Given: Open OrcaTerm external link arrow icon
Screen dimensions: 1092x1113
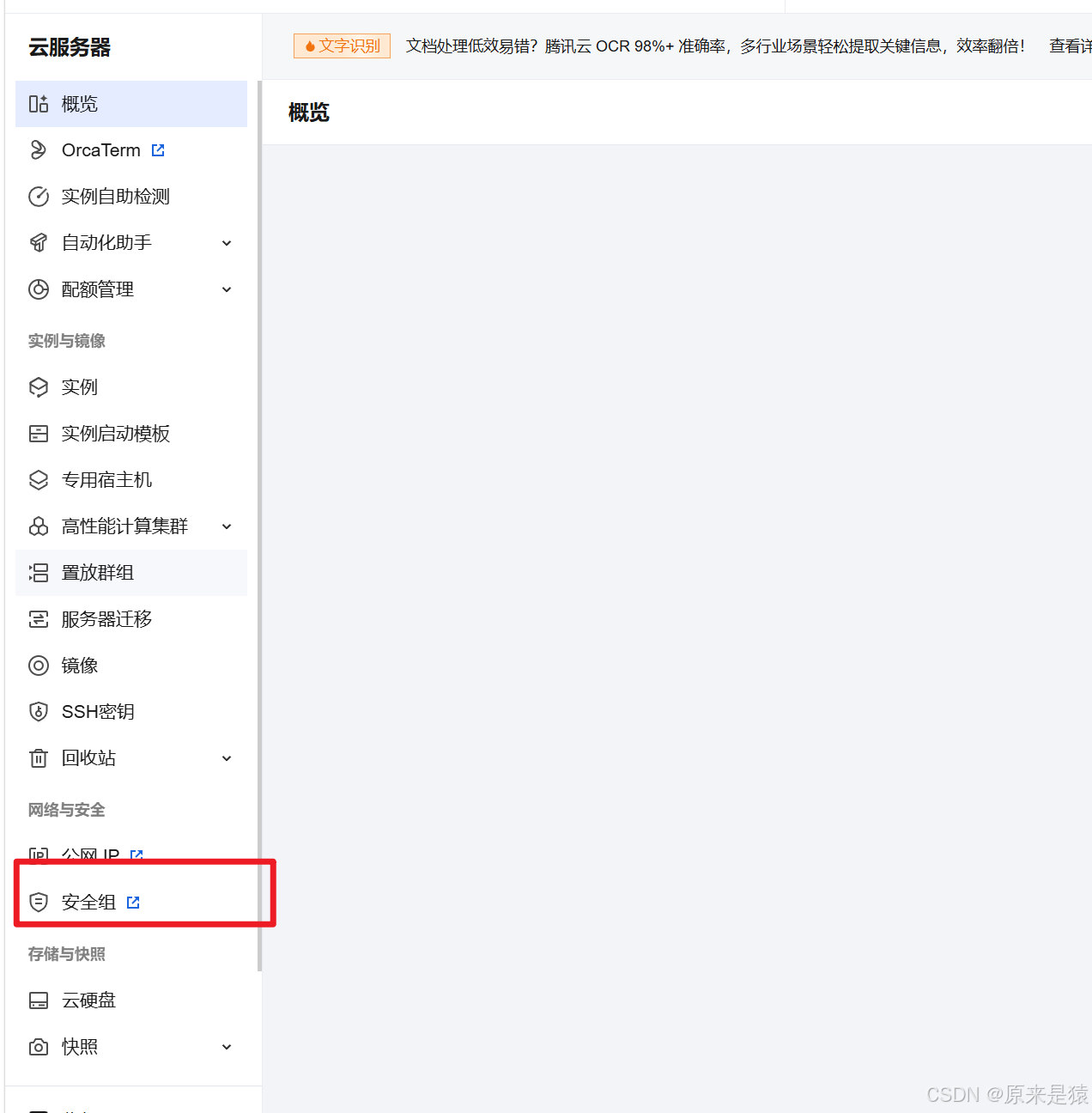Looking at the screenshot, I should [158, 150].
